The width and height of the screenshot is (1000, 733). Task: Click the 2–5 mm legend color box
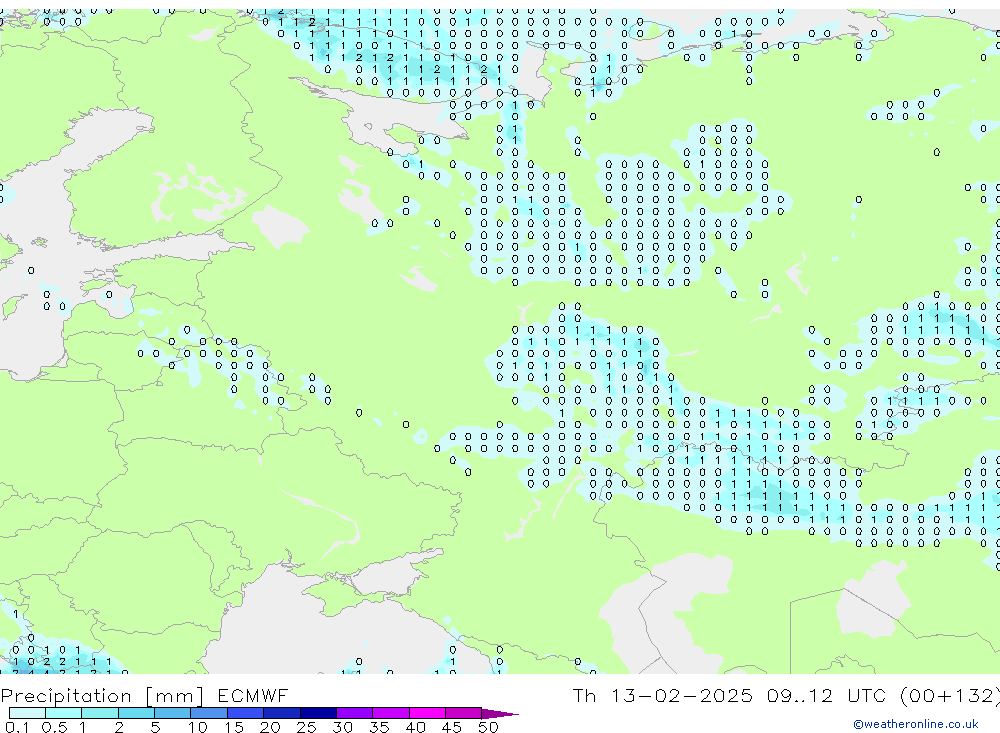tap(136, 713)
